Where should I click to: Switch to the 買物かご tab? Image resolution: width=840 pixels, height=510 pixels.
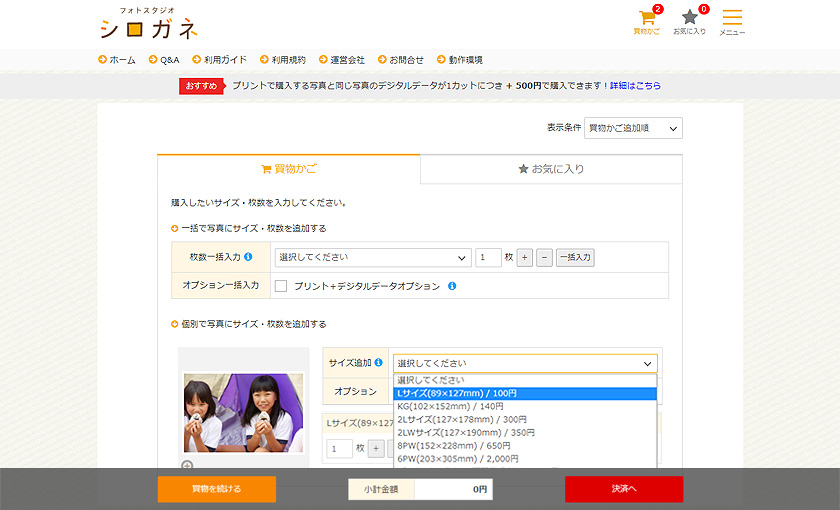(289, 169)
